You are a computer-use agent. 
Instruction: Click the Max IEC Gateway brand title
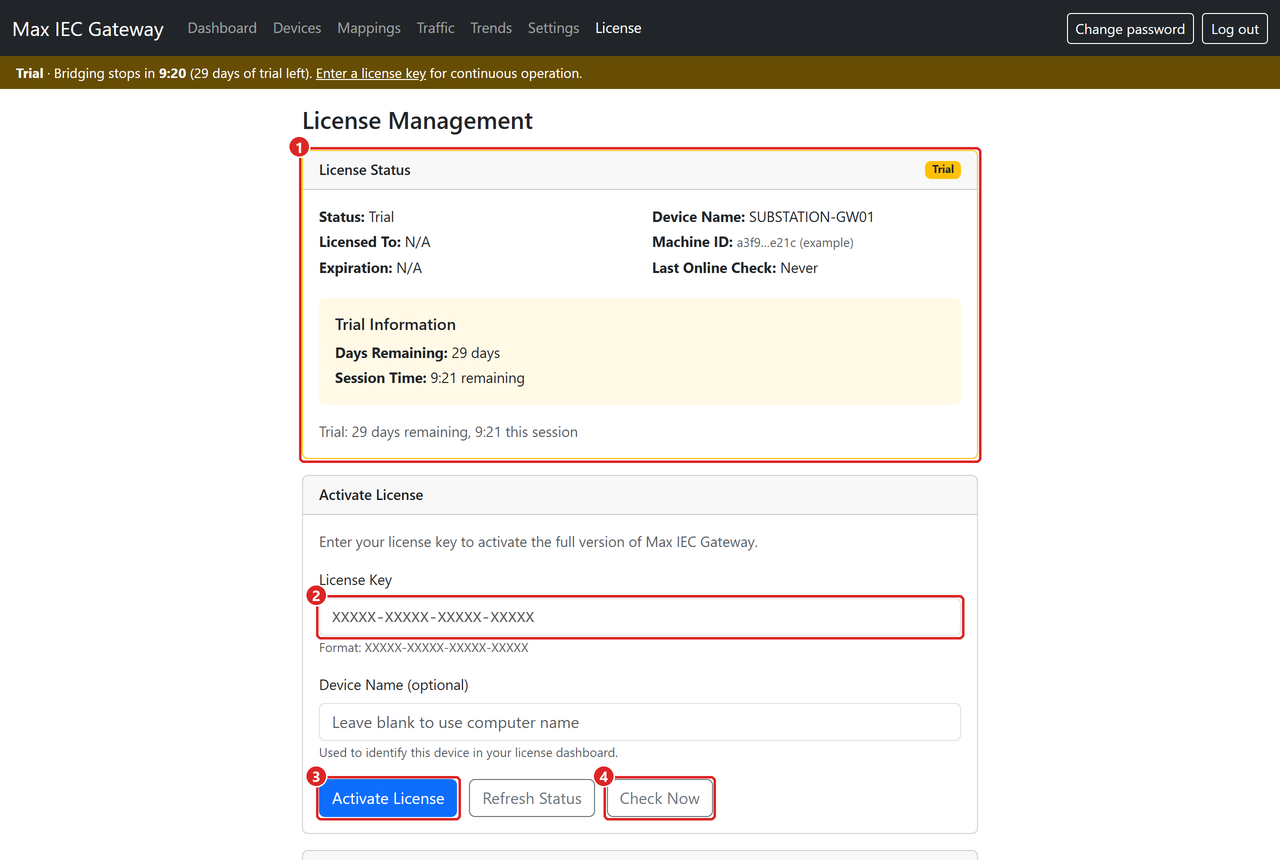tap(88, 29)
